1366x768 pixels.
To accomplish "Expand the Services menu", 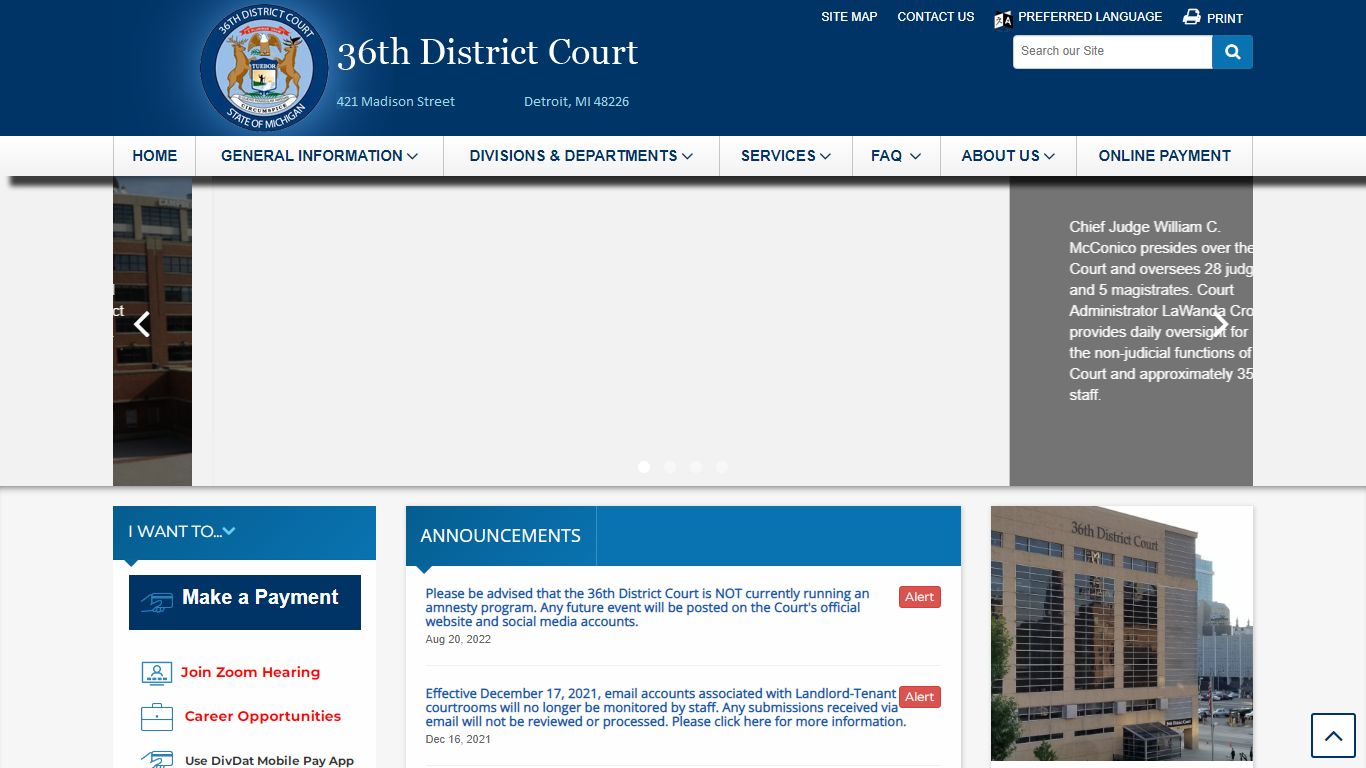I will (786, 156).
